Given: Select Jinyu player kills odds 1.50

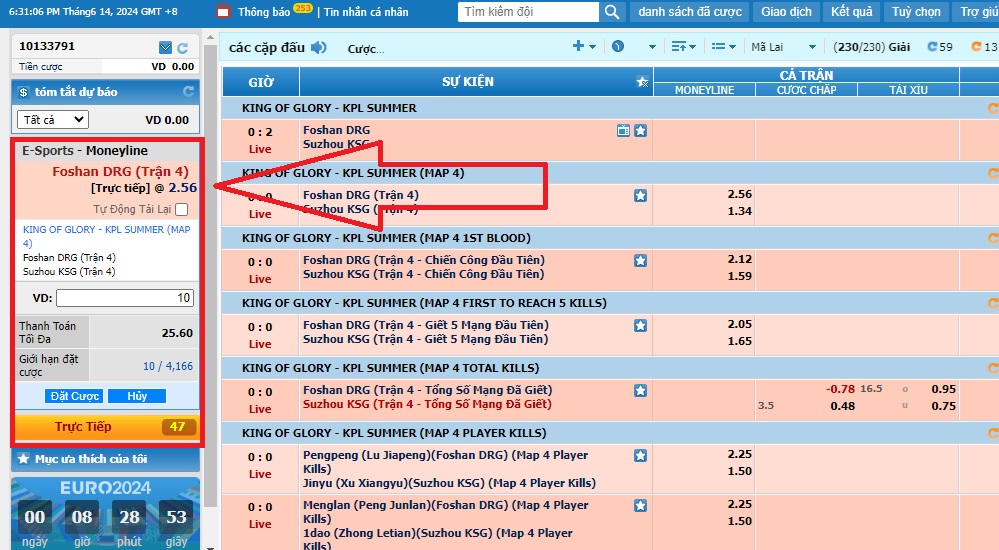Looking at the screenshot, I should coord(740,471).
